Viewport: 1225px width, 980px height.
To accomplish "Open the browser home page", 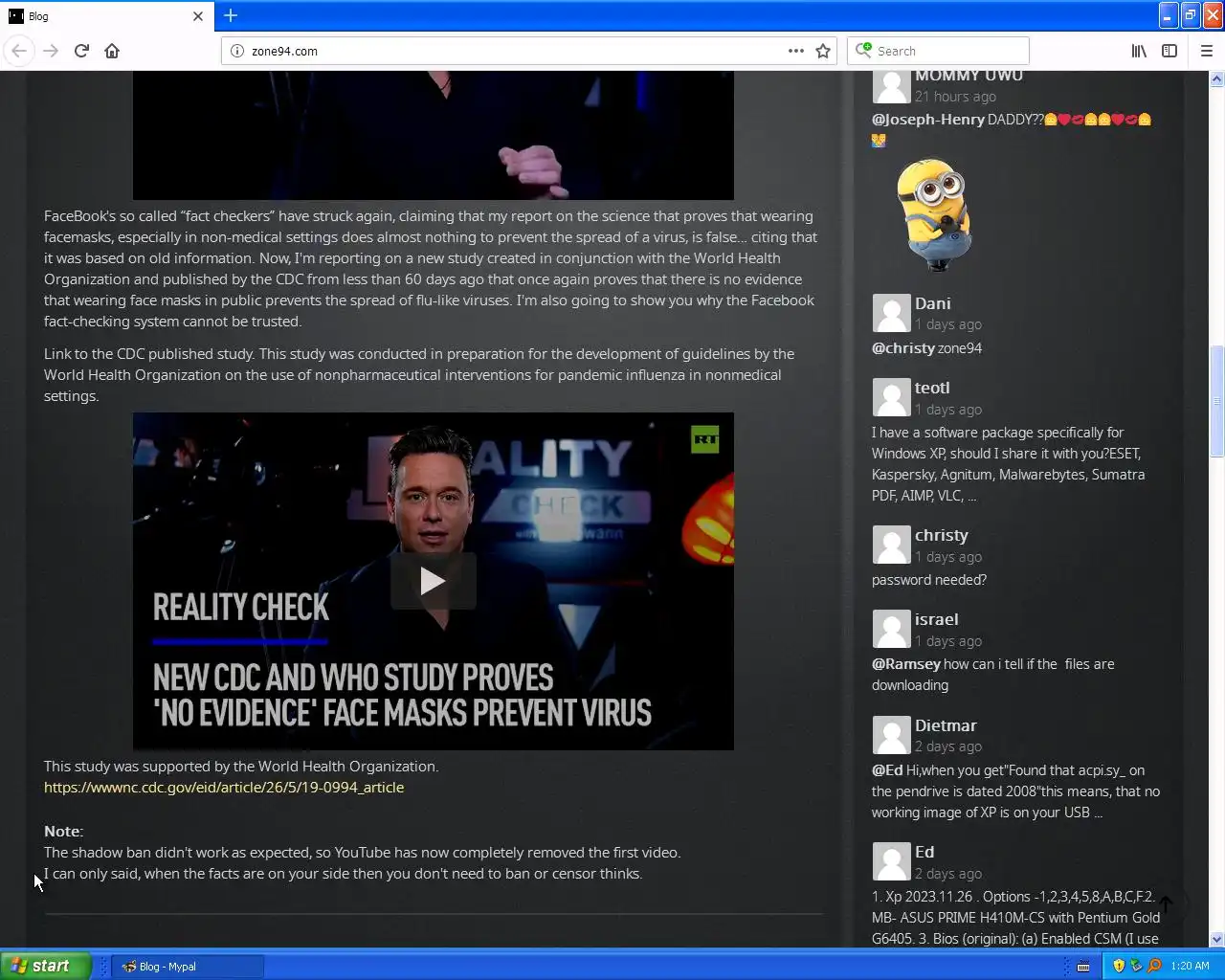I will point(112,51).
